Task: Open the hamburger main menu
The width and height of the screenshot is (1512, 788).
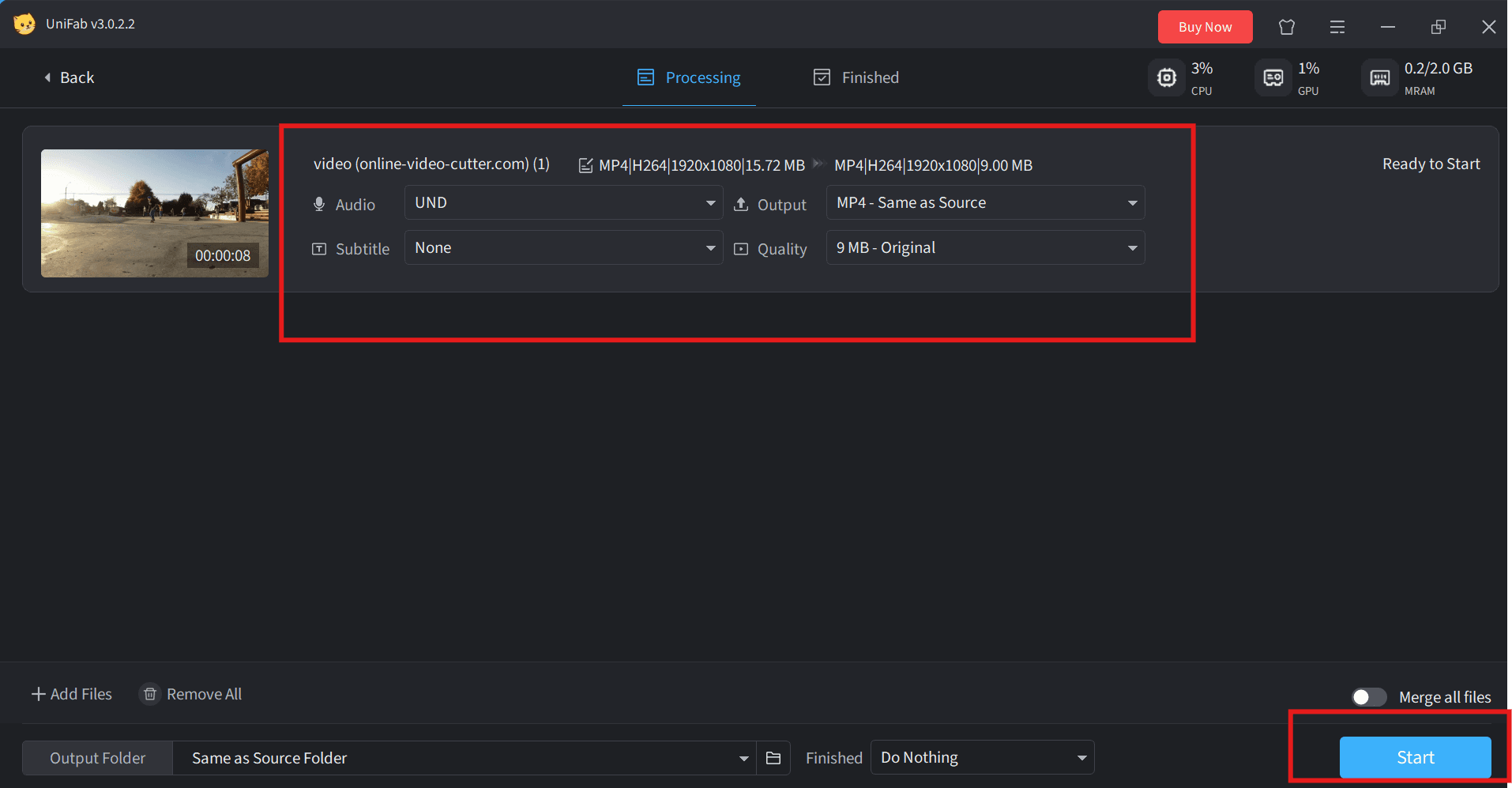Action: (1337, 27)
